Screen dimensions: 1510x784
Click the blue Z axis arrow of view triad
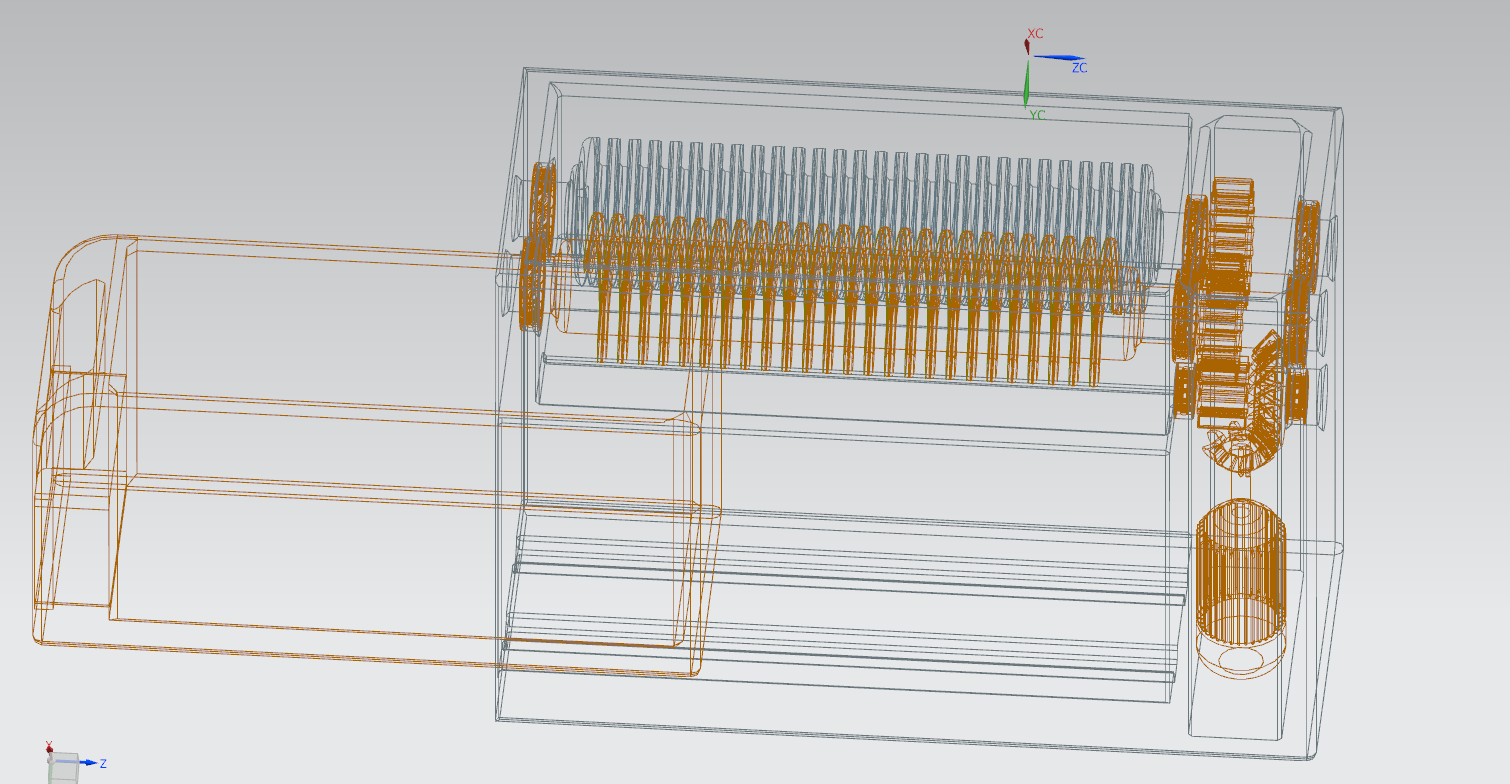[87, 763]
